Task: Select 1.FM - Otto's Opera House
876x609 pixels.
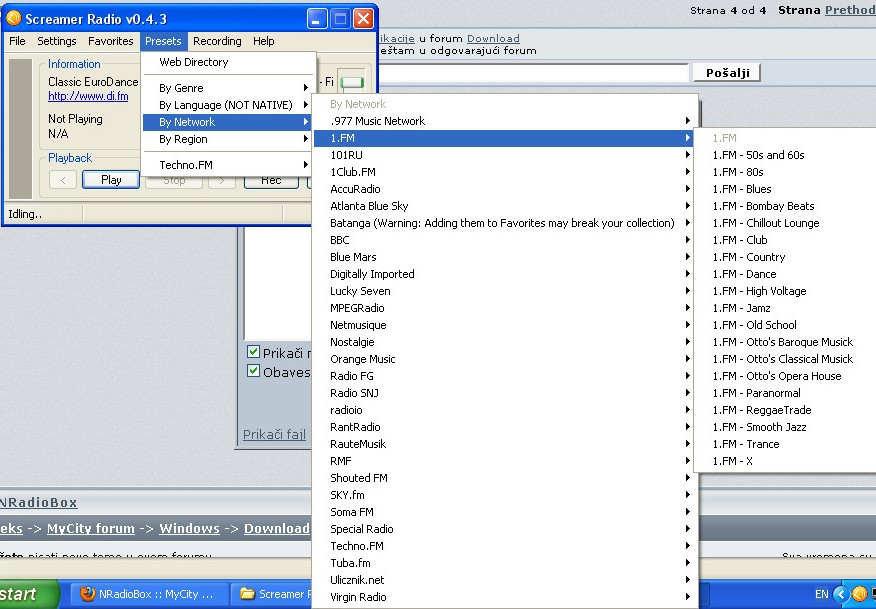Action: (785, 376)
